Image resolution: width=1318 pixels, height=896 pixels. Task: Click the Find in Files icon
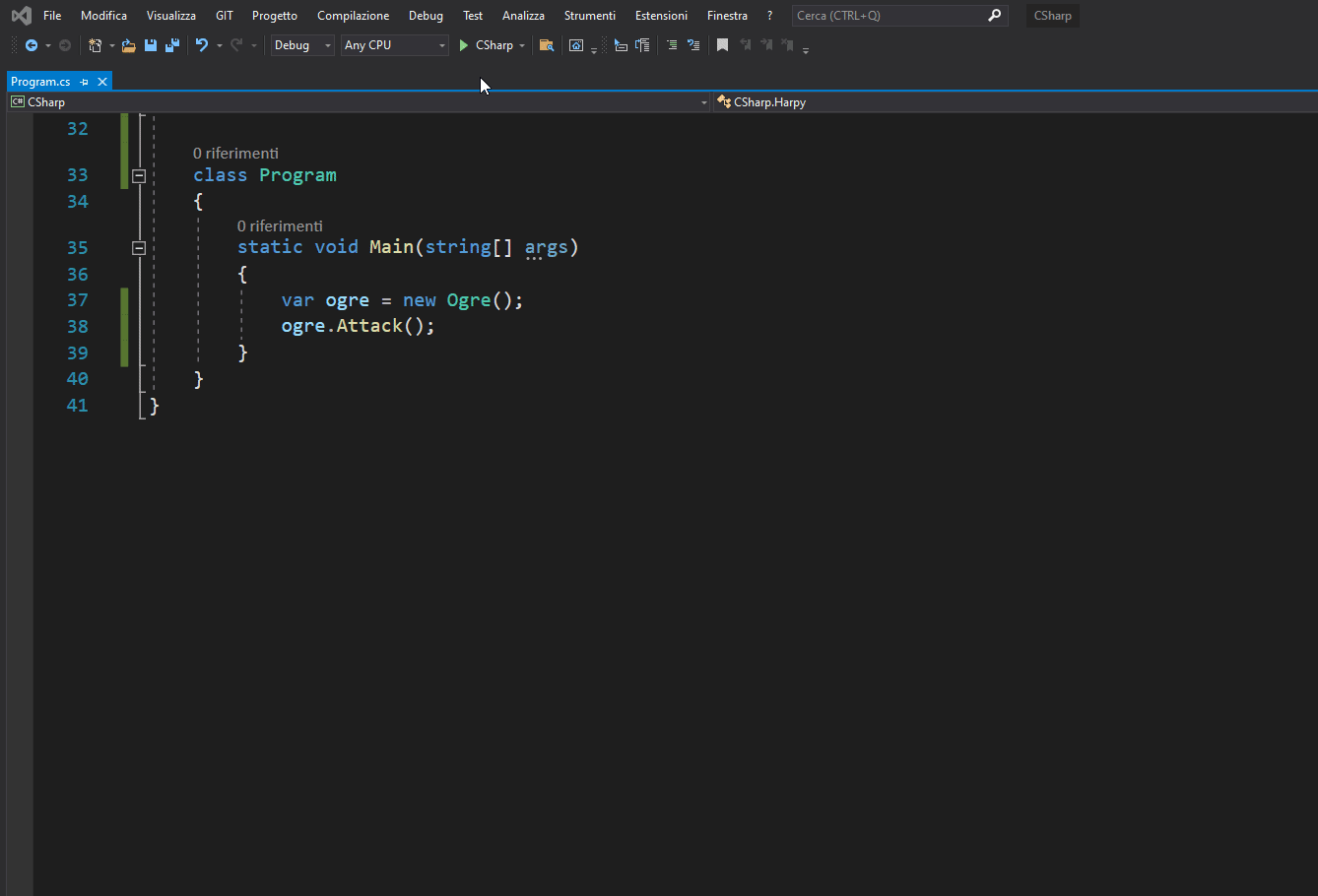[x=547, y=45]
